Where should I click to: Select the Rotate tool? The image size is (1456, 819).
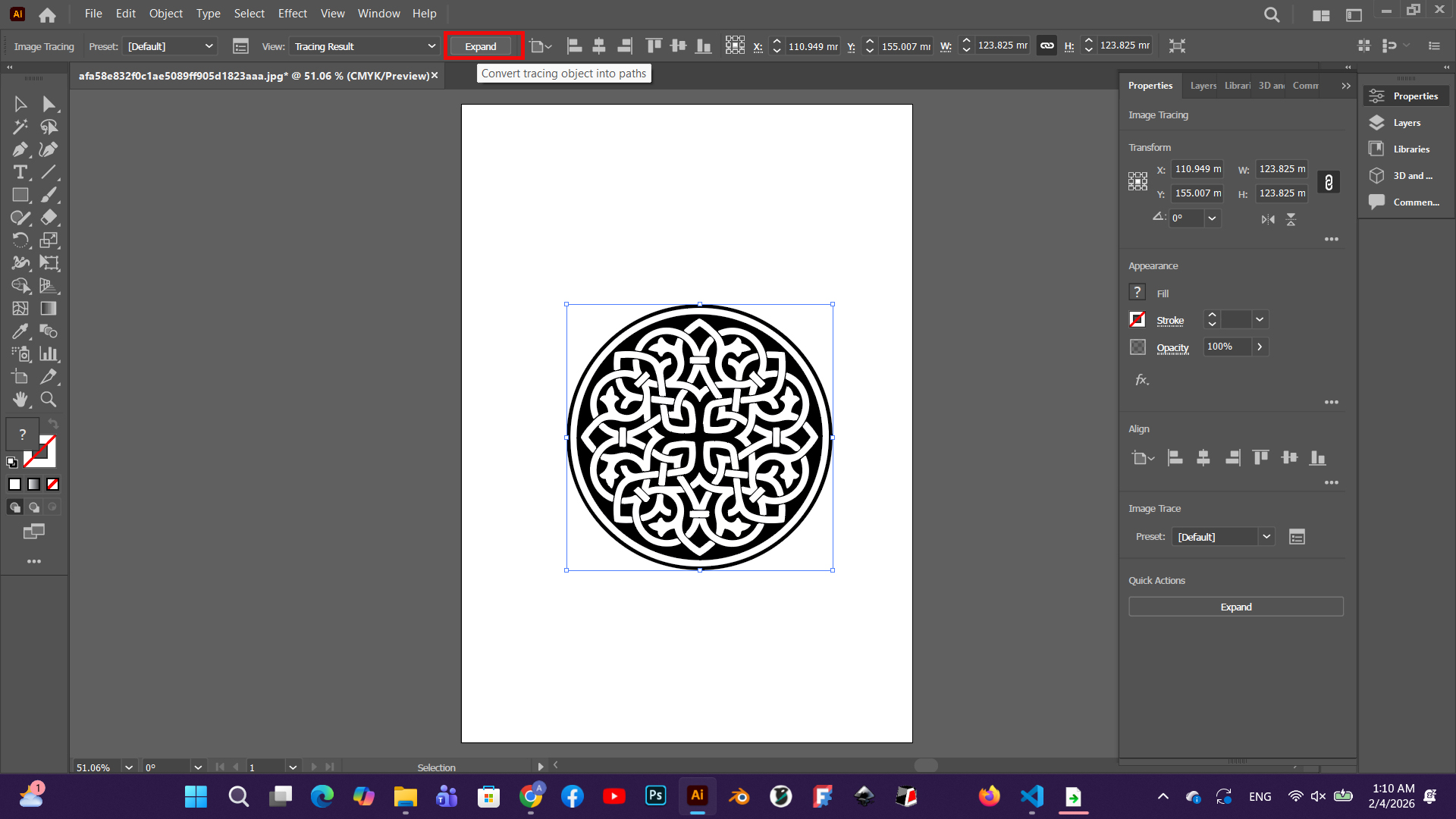(20, 240)
